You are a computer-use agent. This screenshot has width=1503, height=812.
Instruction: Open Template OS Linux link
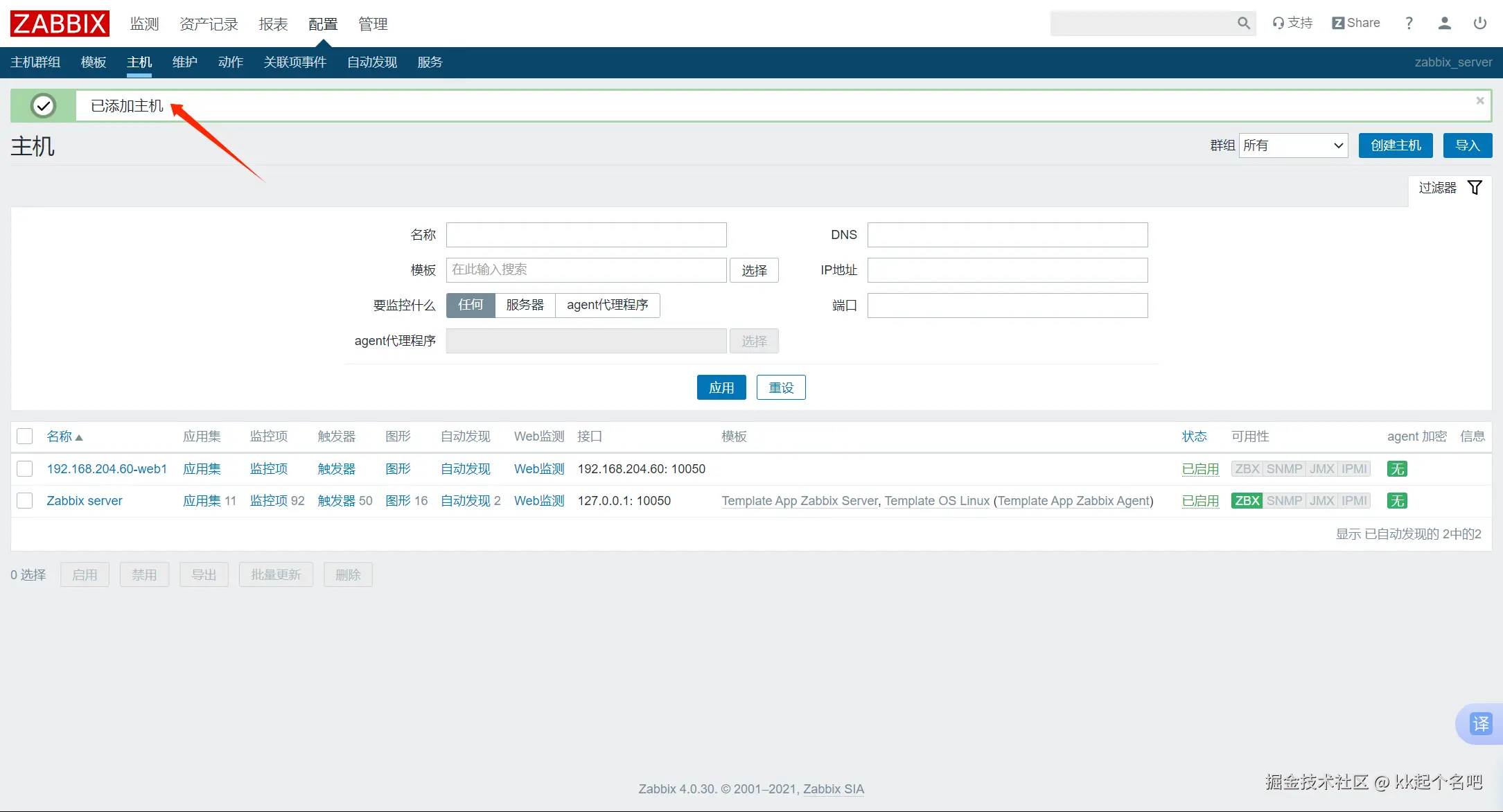point(937,501)
